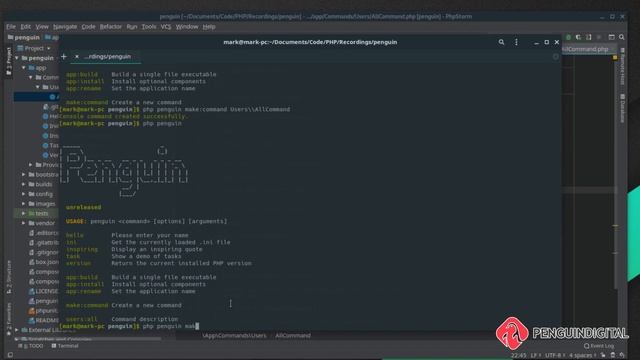Expand the config folder arrow
Screen dimensions: 640x360
click(x=24, y=194)
